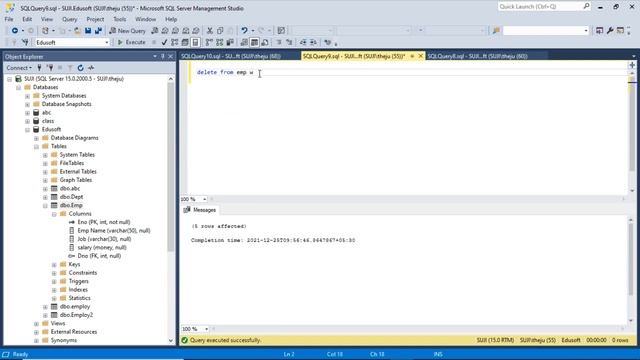The image size is (640, 360).
Task: Click Connect Object Explorer plug icon
Action: [39, 68]
